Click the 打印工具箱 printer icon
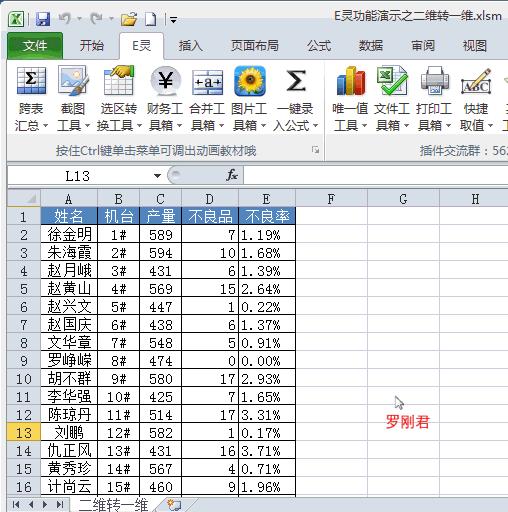This screenshot has height=512, width=508. point(434,80)
